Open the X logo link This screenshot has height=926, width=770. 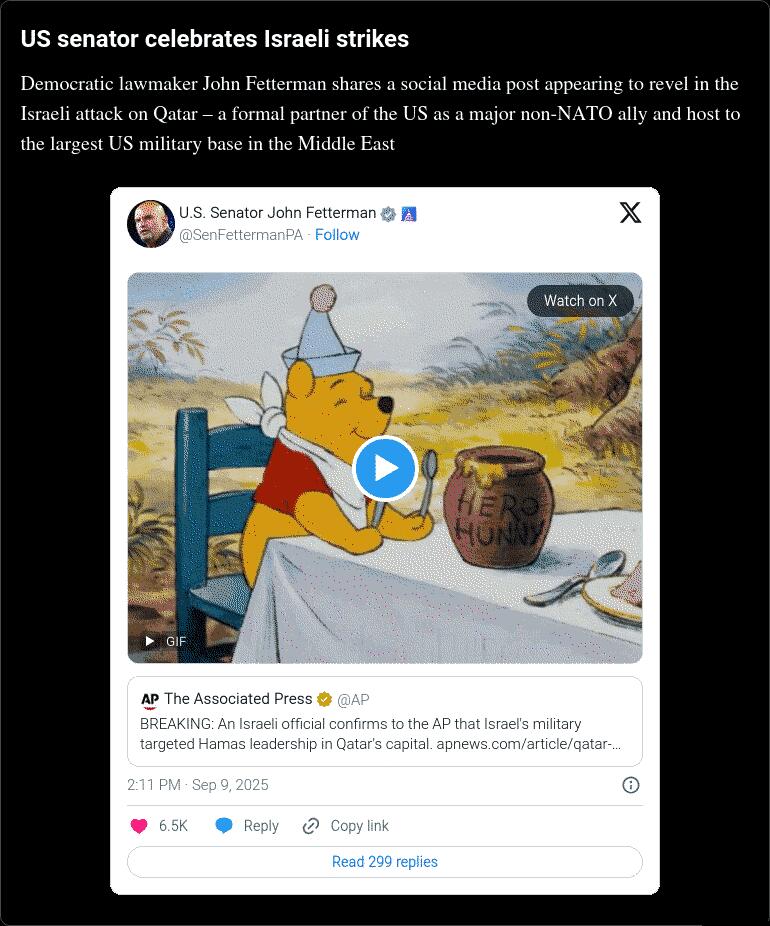coord(630,213)
